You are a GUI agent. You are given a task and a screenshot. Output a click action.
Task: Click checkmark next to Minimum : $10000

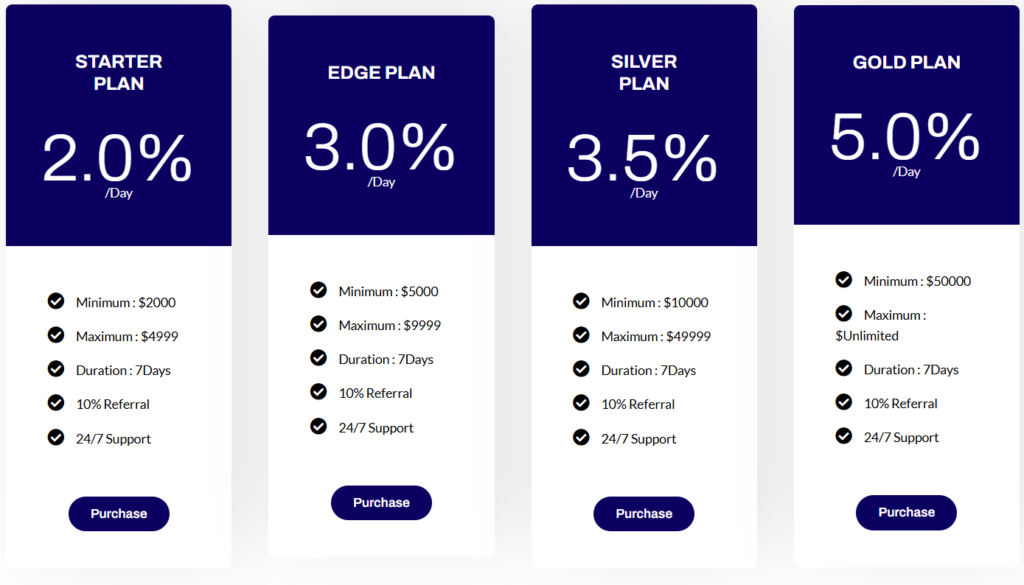581,301
